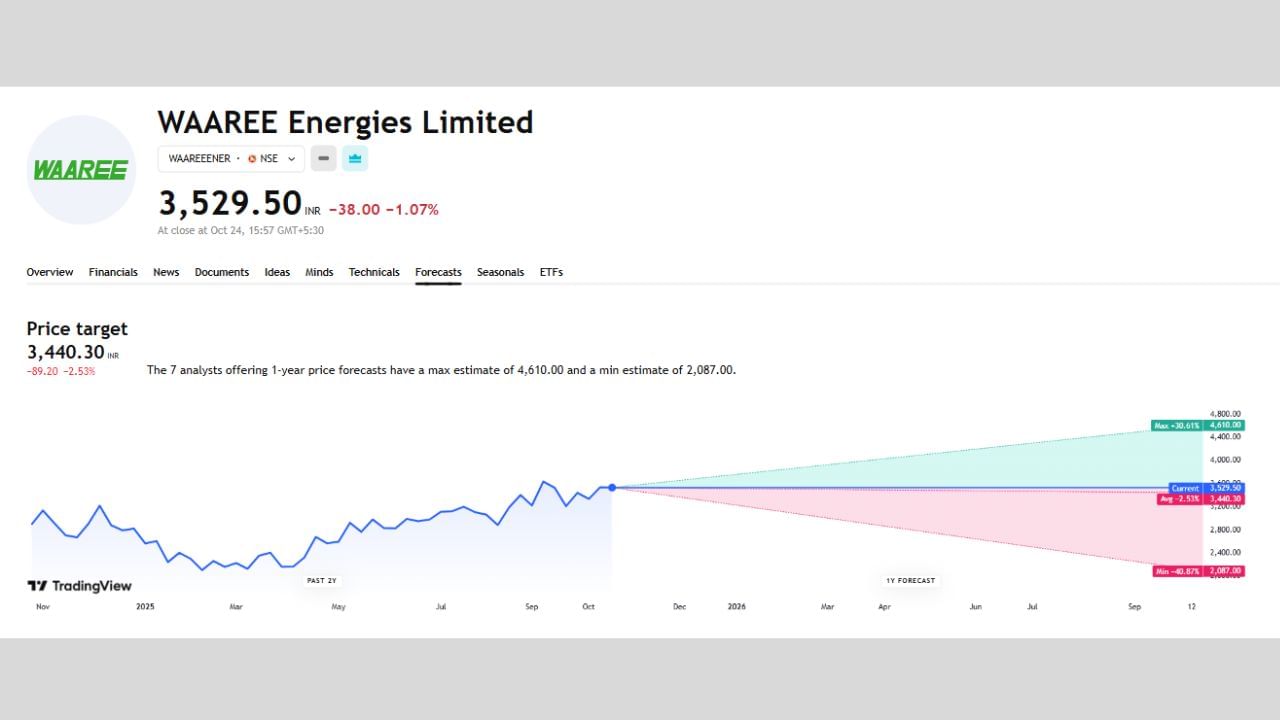Expand the WAAREEENER symbol dropdown
1280x720 pixels.
pyautogui.click(x=291, y=158)
